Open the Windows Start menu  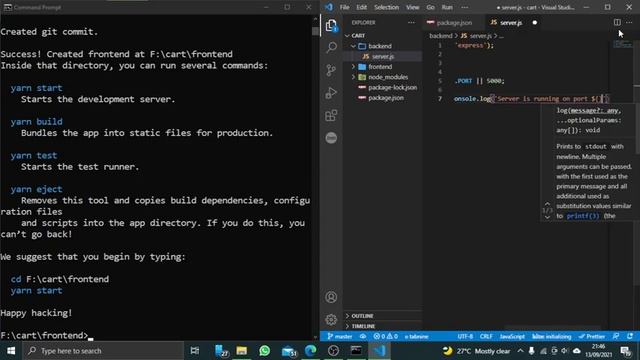click(11, 351)
